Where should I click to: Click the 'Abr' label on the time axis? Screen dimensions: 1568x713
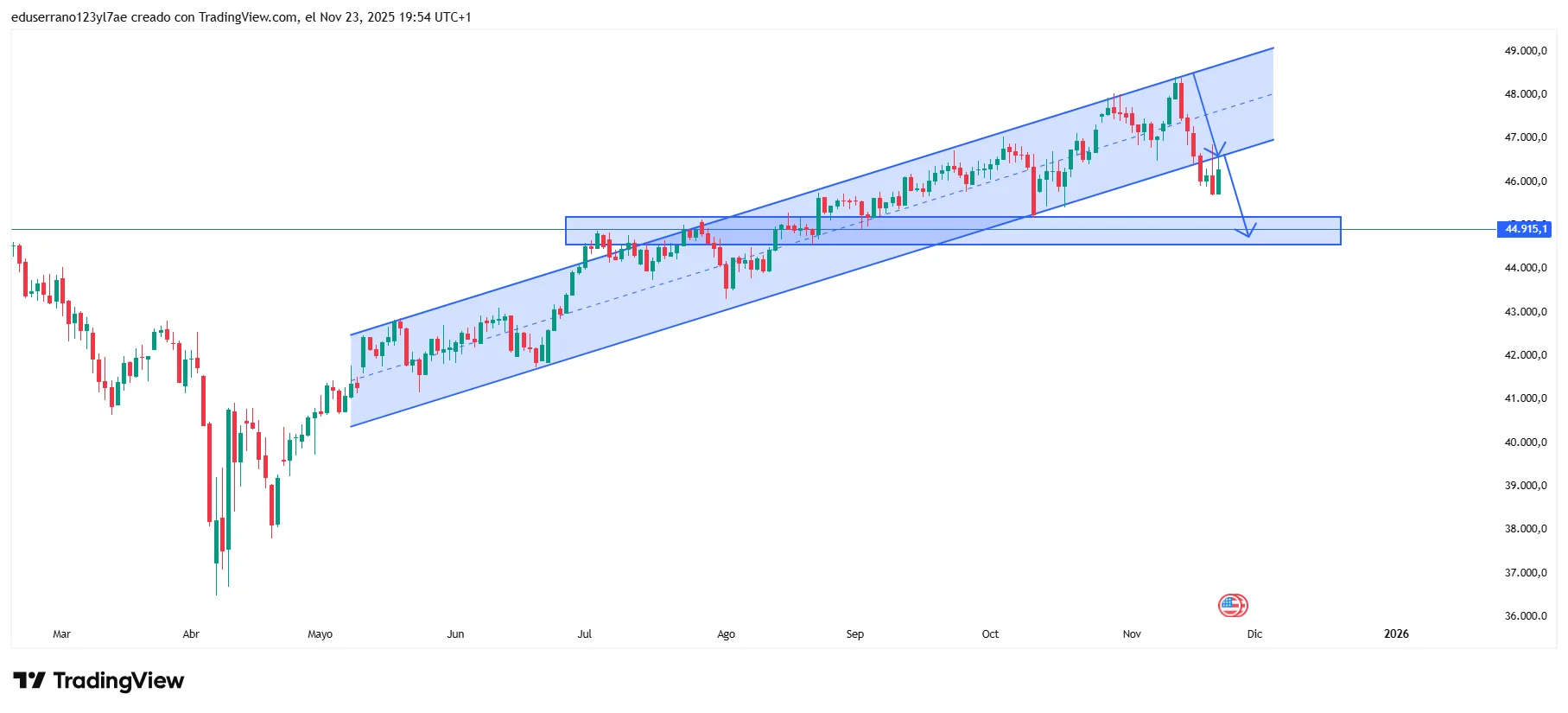pos(191,634)
